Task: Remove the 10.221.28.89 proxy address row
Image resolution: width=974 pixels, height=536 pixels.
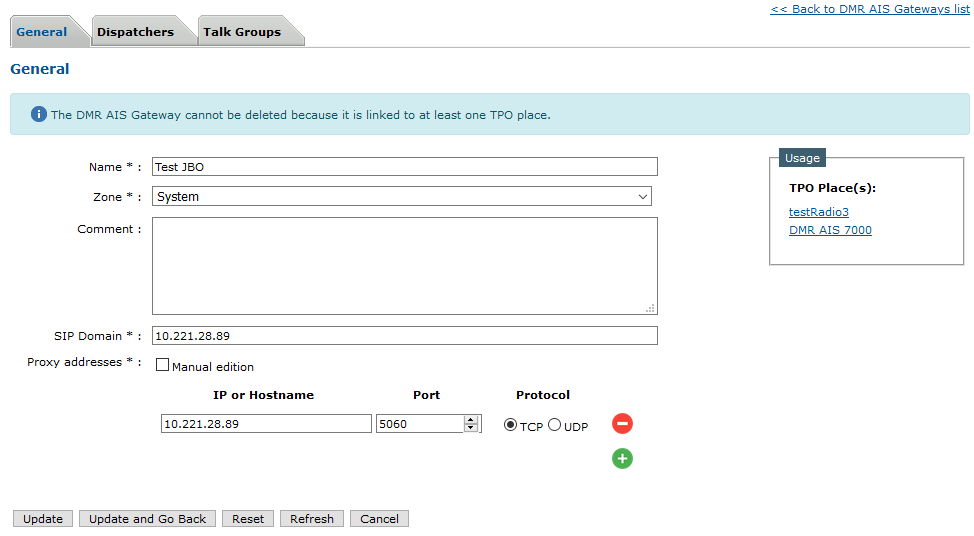Action: (622, 424)
